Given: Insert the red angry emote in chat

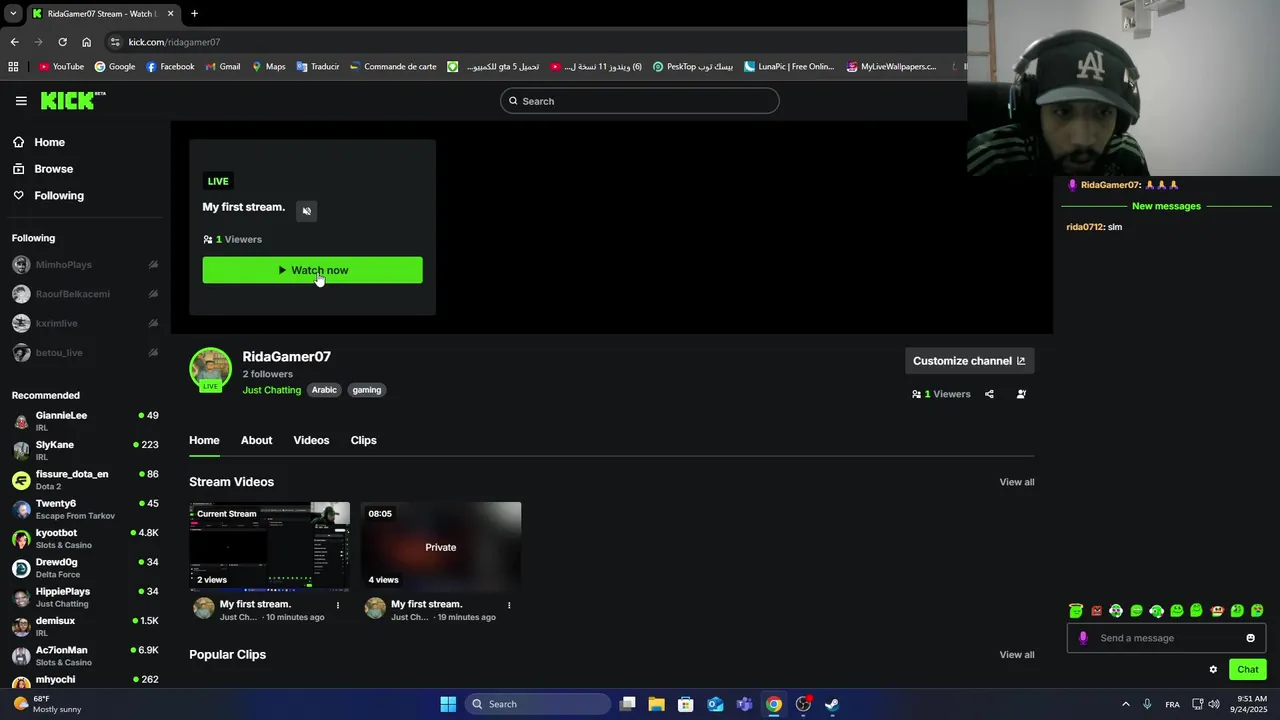Looking at the screenshot, I should [x=1096, y=611].
